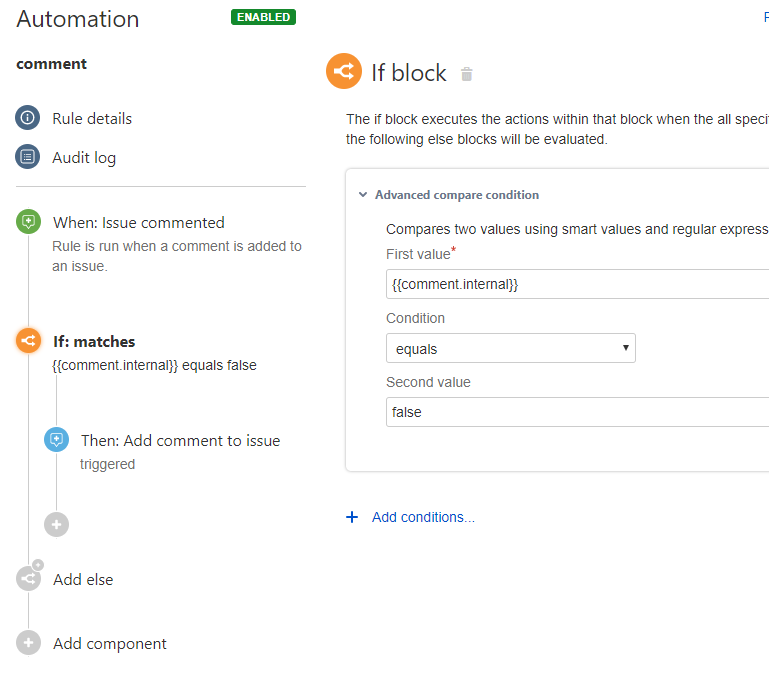Viewport: 769px width, 674px height.
Task: Delete the If block with trash icon
Action: pos(466,74)
